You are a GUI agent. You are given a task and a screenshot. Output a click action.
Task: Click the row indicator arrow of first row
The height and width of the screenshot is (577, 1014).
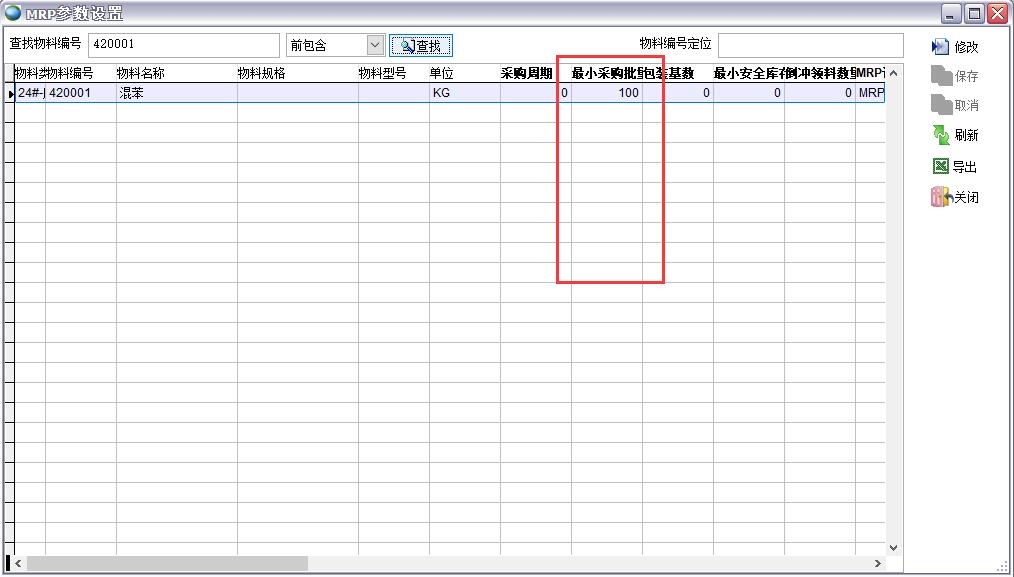(x=10, y=93)
